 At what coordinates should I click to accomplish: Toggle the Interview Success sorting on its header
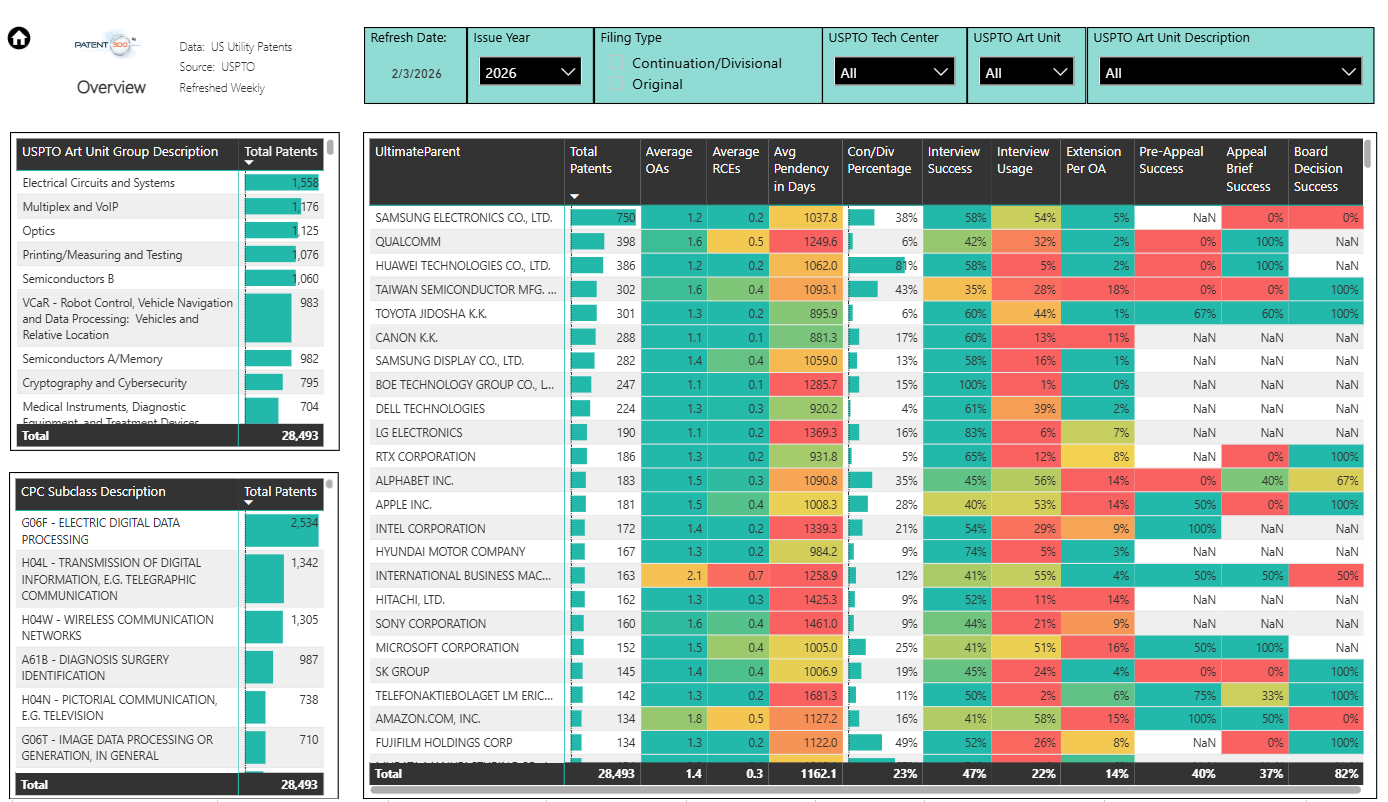coord(952,158)
